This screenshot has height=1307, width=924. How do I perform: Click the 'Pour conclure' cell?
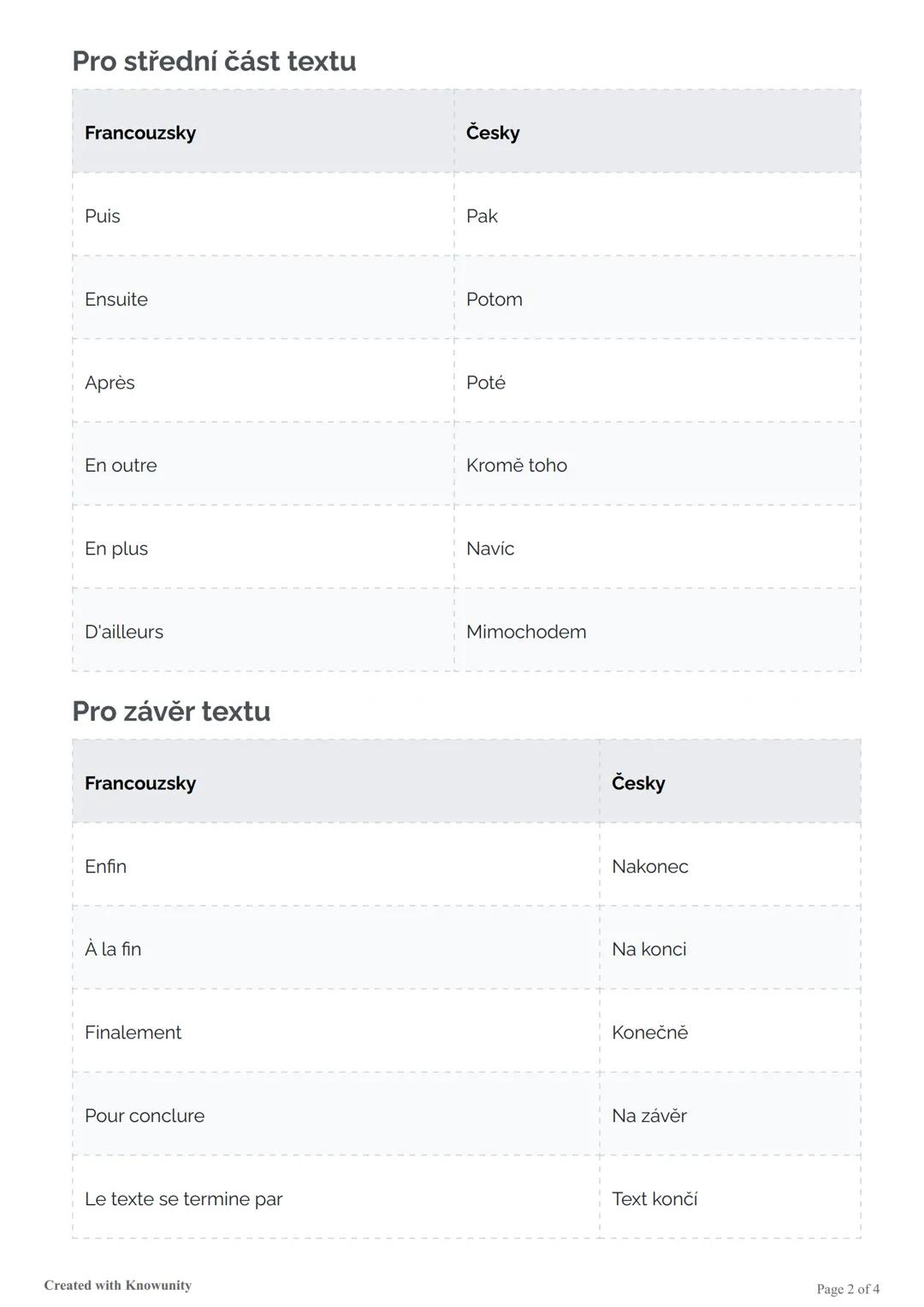pyautogui.click(x=145, y=1115)
